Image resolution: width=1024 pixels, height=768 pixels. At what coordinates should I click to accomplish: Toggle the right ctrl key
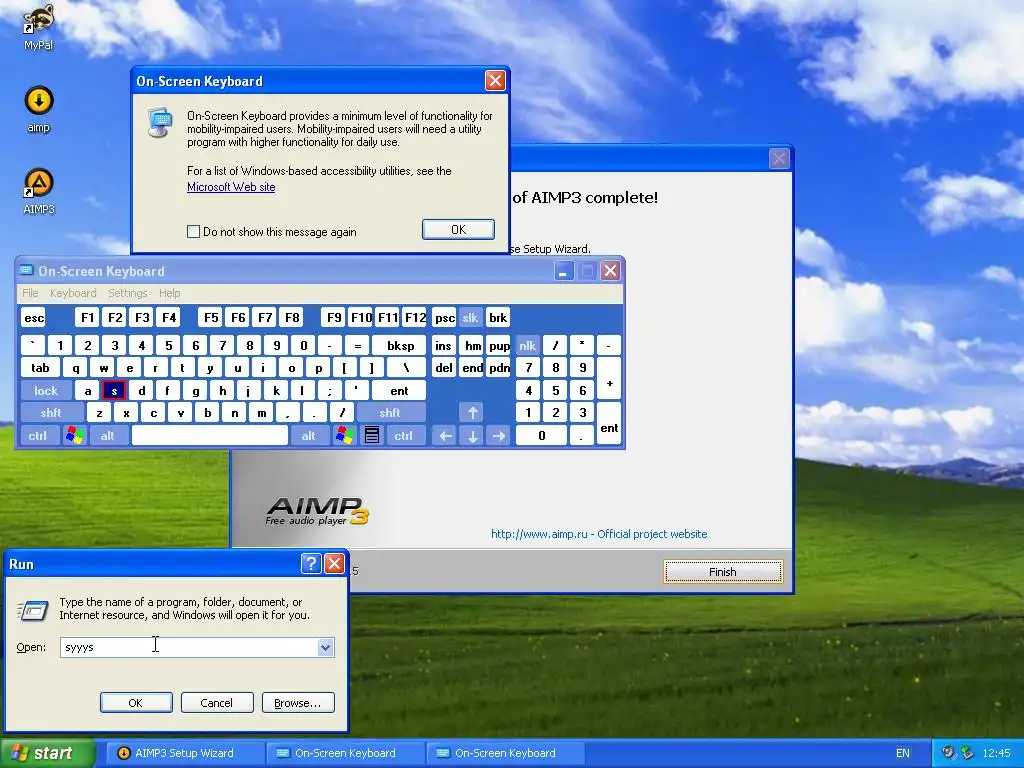(404, 436)
